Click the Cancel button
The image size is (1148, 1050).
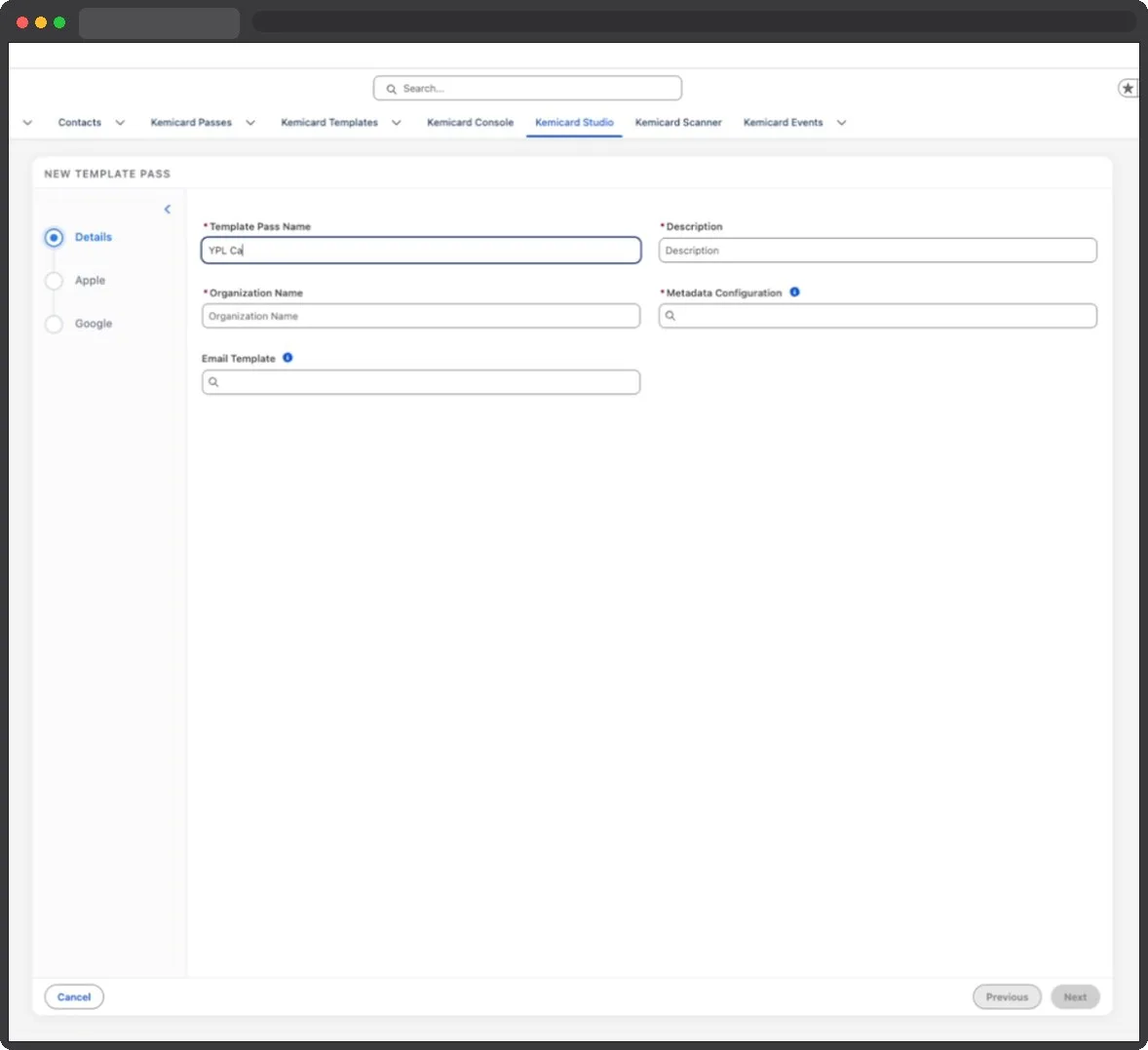74,996
